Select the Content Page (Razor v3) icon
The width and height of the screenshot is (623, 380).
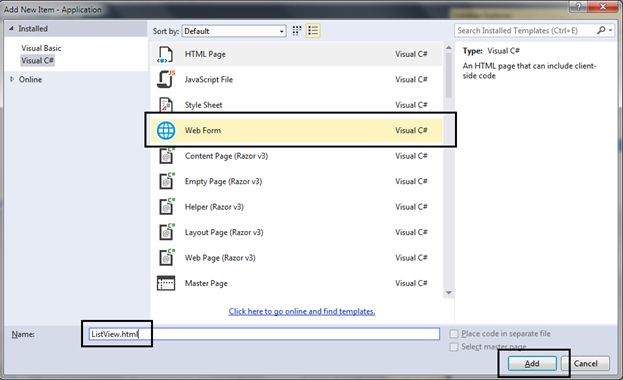[x=166, y=156]
